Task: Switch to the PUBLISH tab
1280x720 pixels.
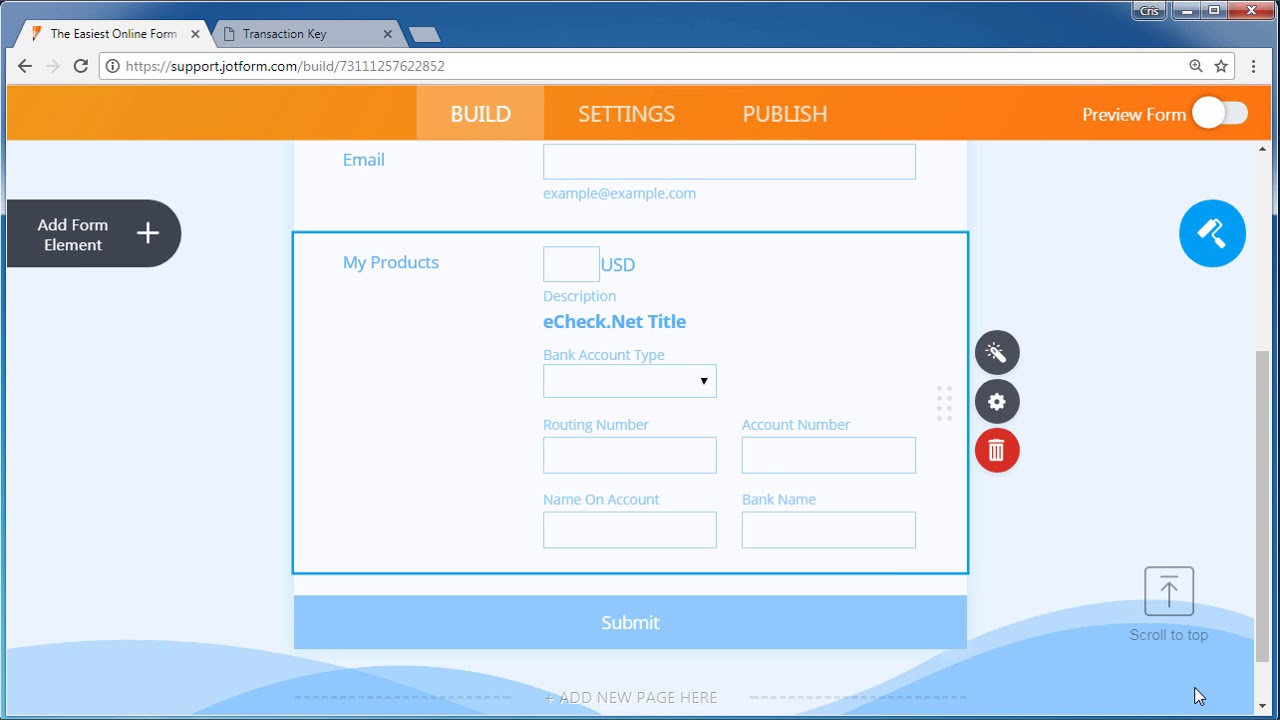Action: 784,114
